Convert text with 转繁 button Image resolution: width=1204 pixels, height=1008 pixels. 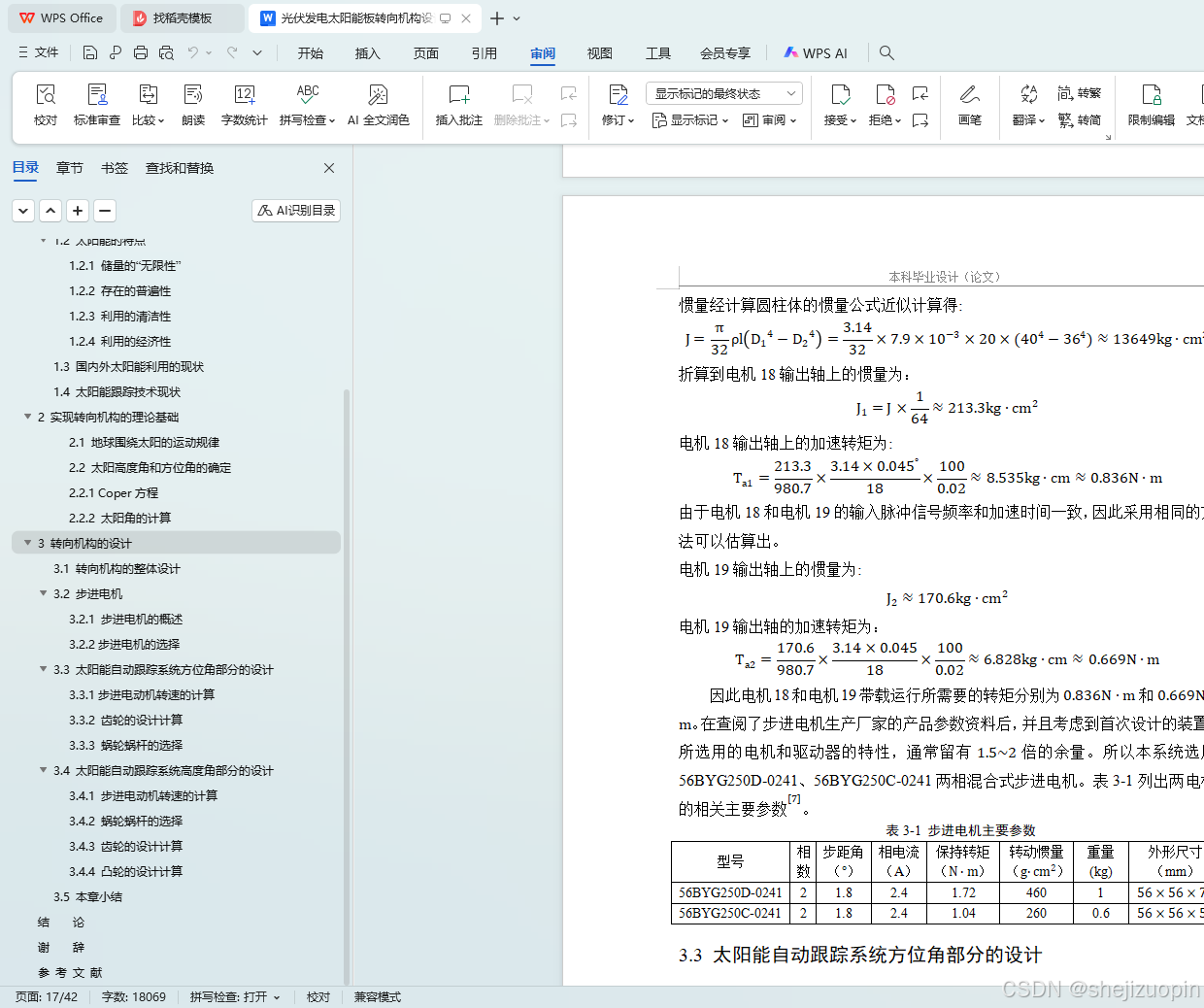(x=1080, y=93)
